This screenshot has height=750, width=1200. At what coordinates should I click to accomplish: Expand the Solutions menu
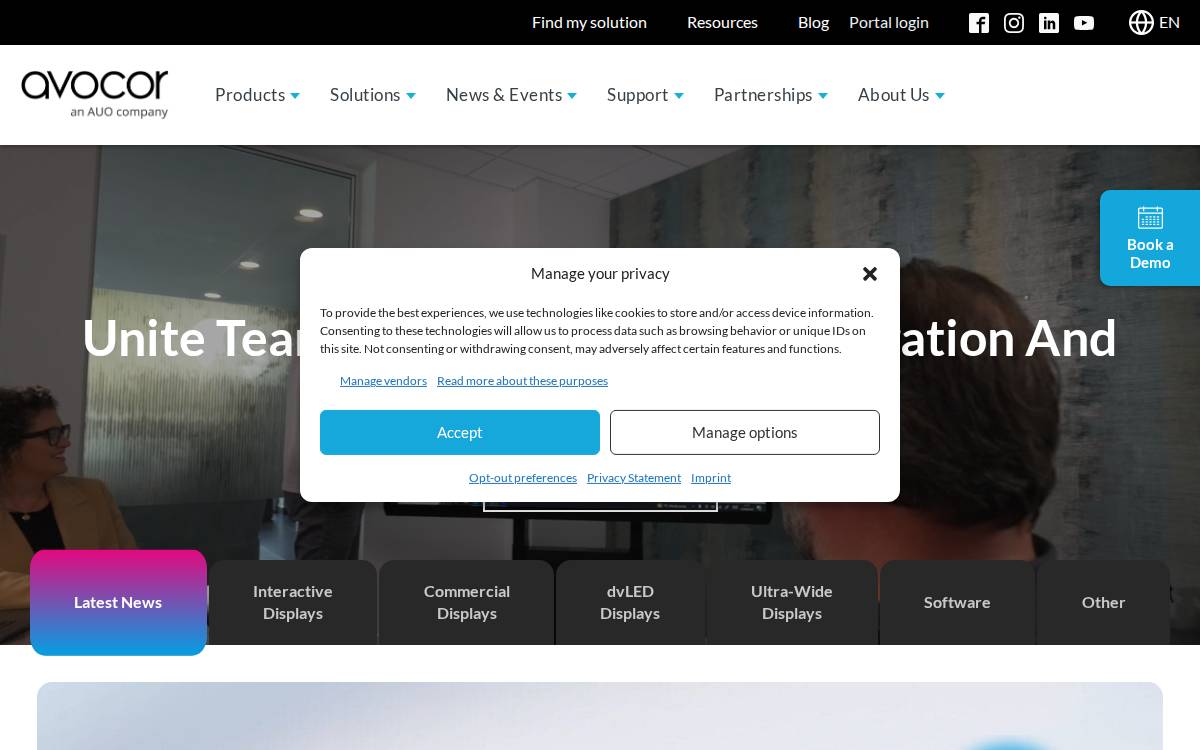coord(373,95)
